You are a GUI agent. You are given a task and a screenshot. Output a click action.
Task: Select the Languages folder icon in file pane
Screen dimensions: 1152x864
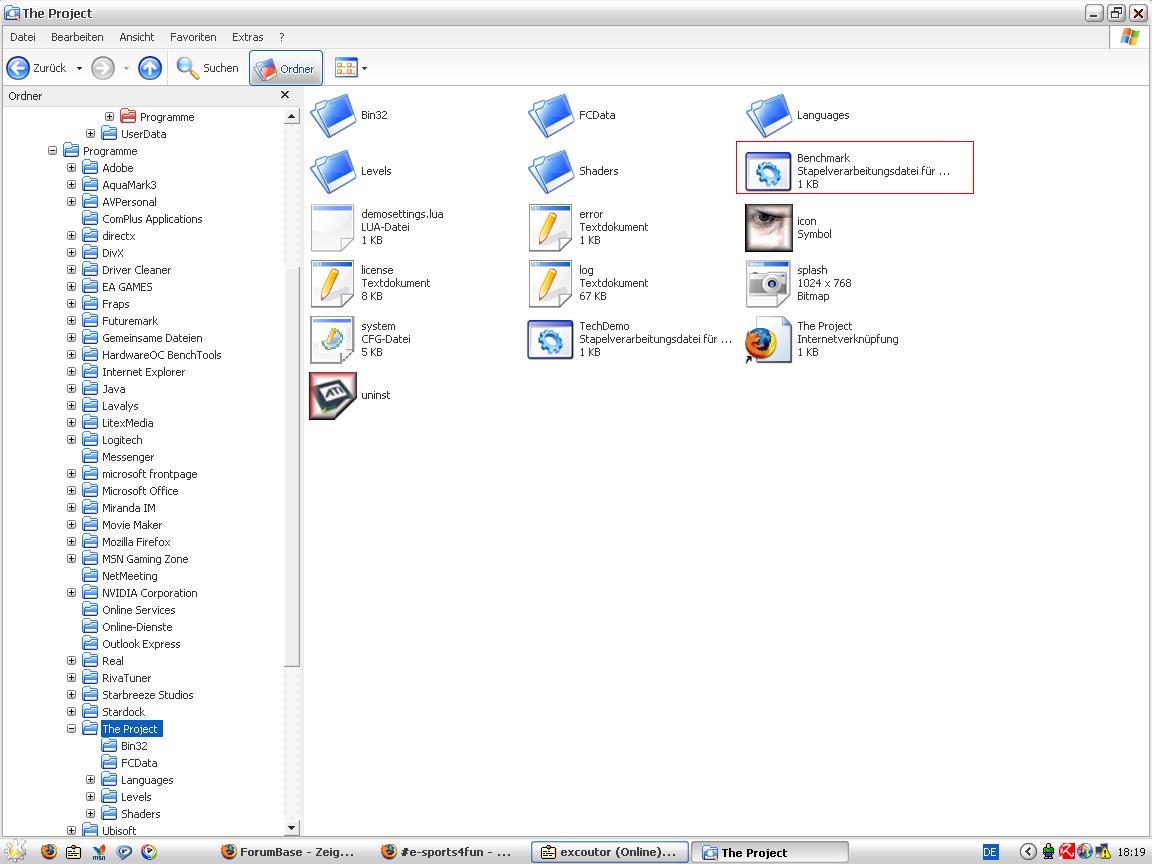(x=768, y=115)
